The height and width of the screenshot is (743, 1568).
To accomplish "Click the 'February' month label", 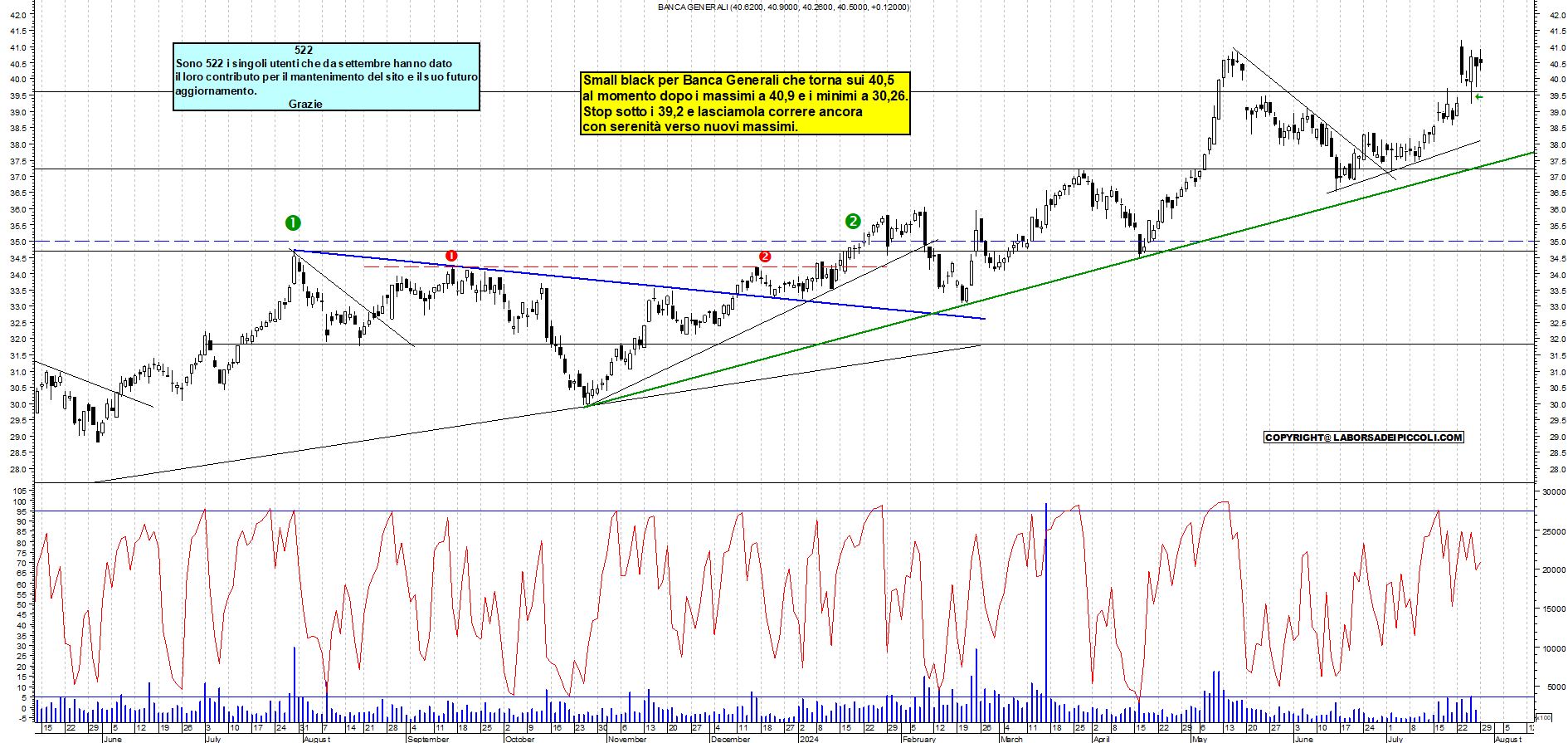I will pos(919,739).
